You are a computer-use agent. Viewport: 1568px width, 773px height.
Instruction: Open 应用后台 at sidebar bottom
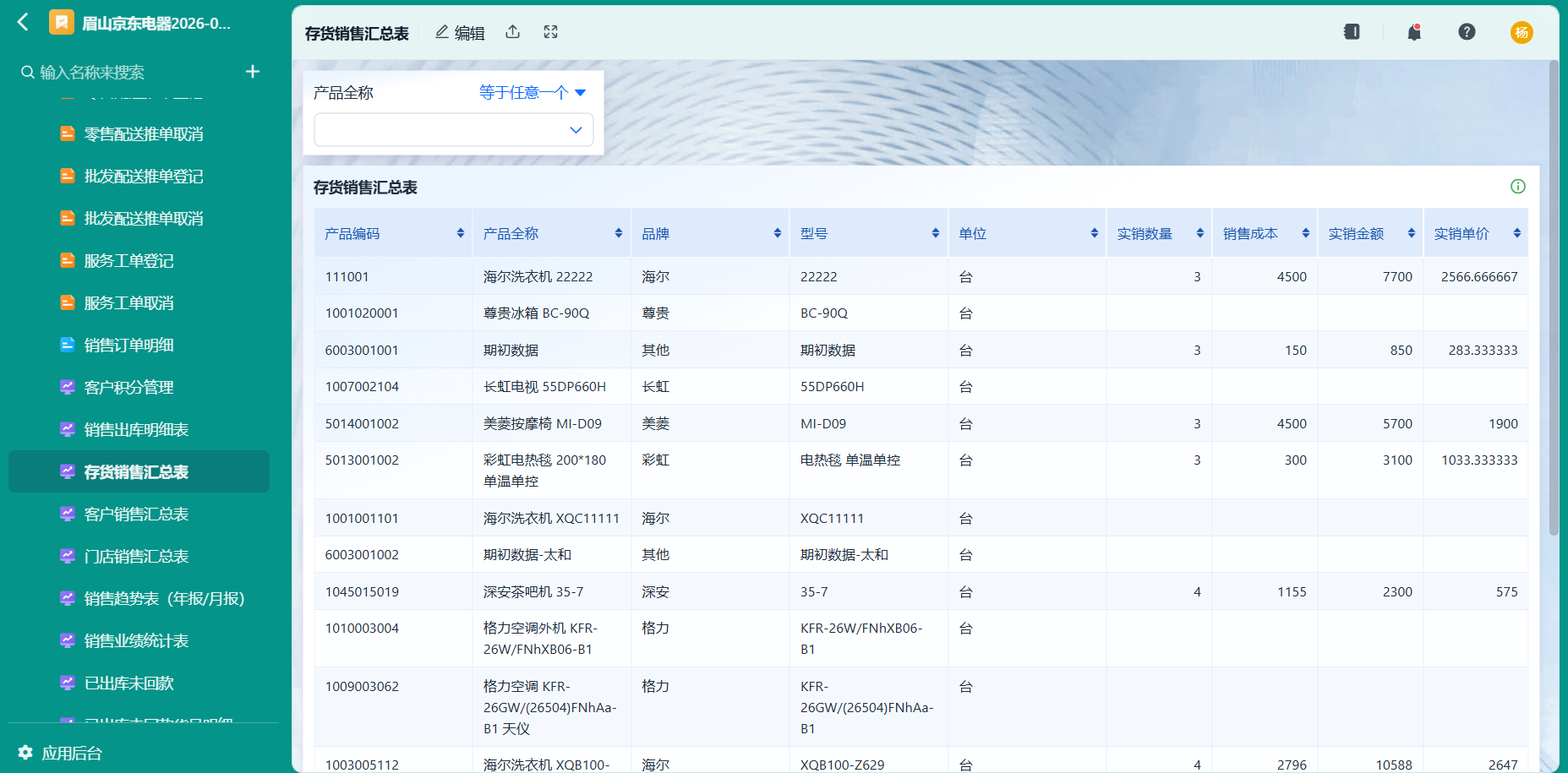tap(59, 752)
